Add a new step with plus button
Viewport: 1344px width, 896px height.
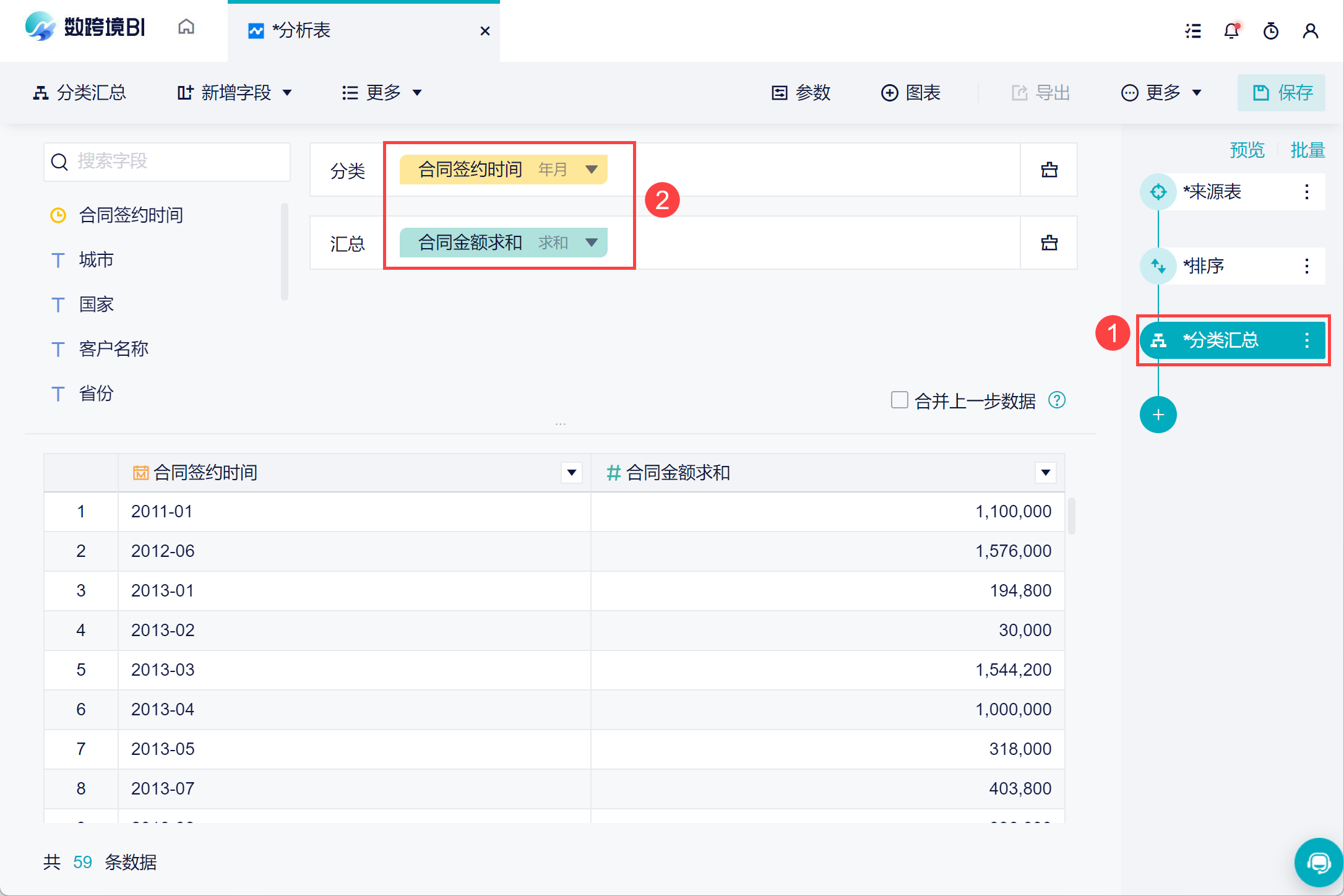pyautogui.click(x=1158, y=415)
